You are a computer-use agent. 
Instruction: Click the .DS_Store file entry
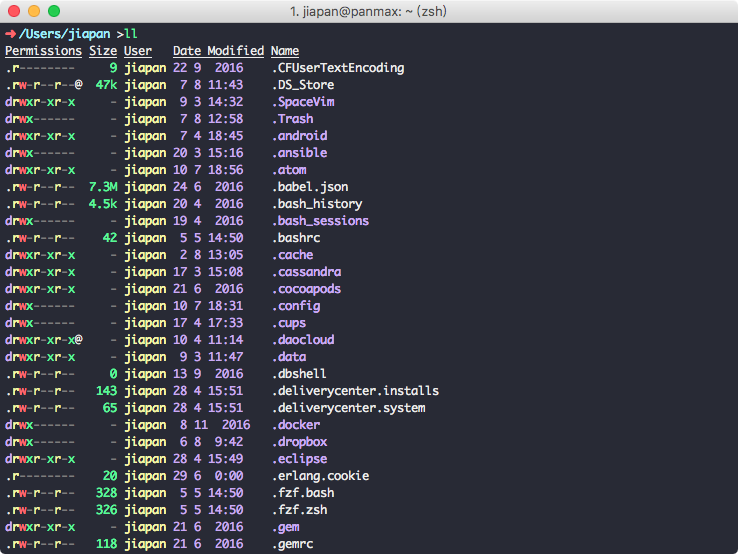[x=303, y=85]
